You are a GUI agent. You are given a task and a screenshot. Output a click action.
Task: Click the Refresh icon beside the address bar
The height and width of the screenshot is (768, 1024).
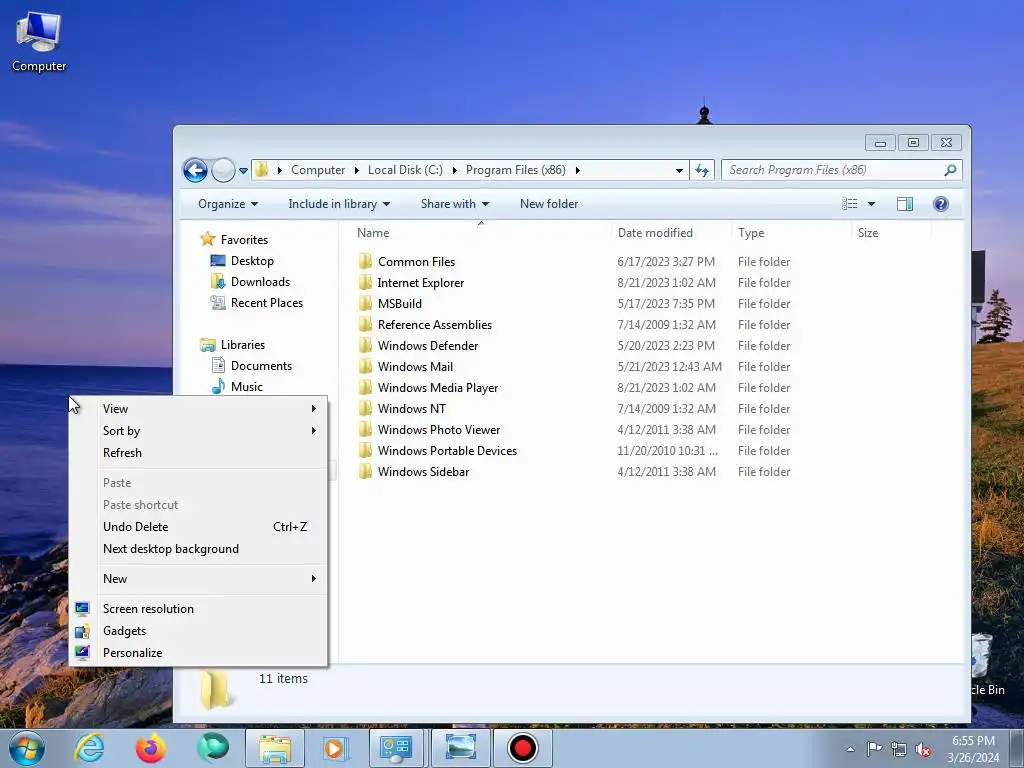pos(702,170)
